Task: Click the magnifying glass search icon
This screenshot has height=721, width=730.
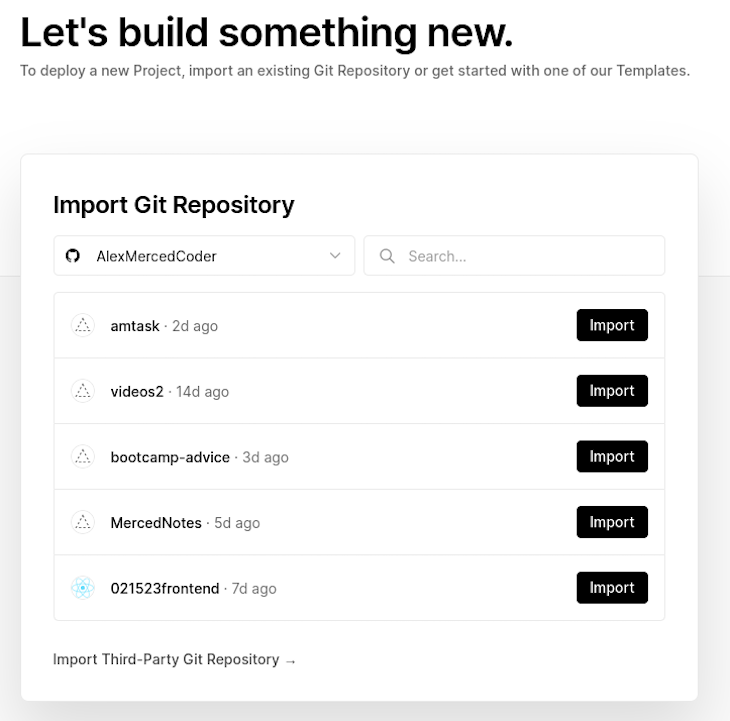Action: [x=387, y=256]
